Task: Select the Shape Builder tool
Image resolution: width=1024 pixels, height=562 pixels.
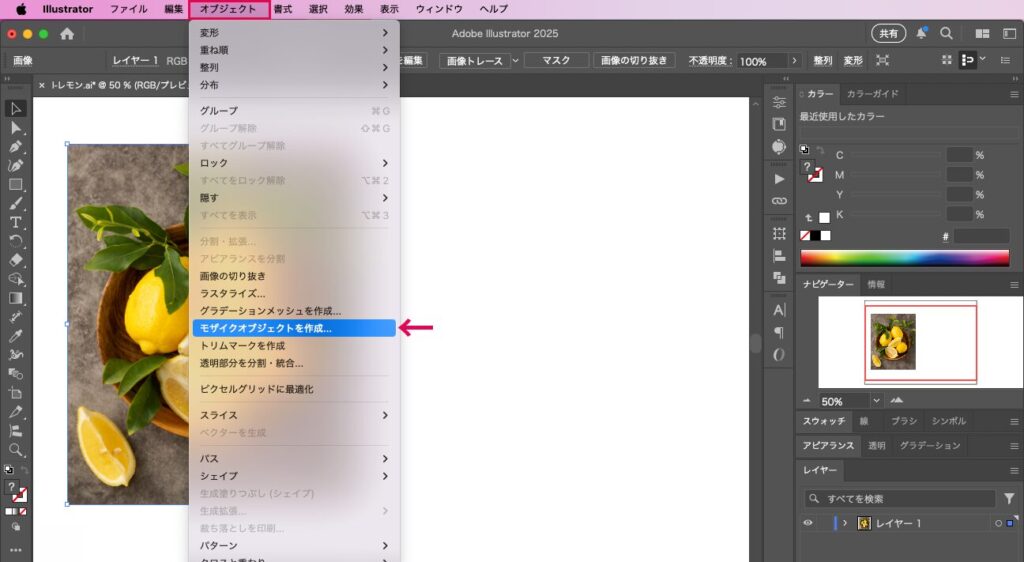Action: (16, 279)
